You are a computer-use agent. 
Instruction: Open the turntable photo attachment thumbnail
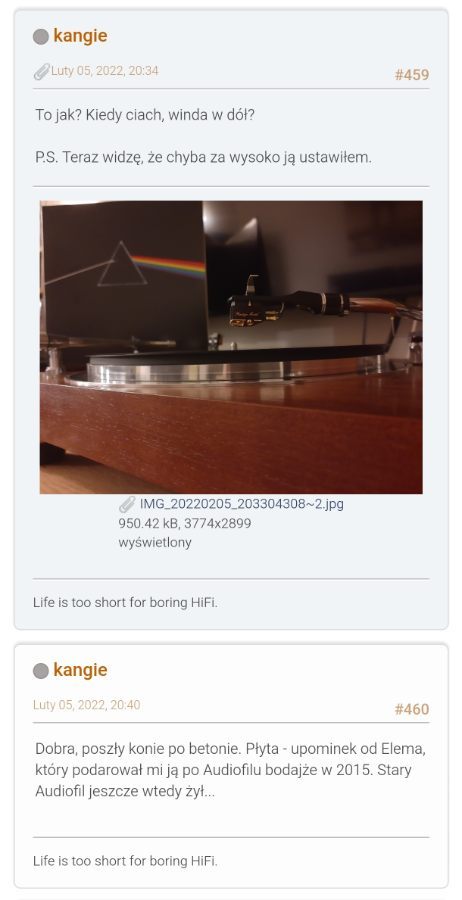point(231,347)
